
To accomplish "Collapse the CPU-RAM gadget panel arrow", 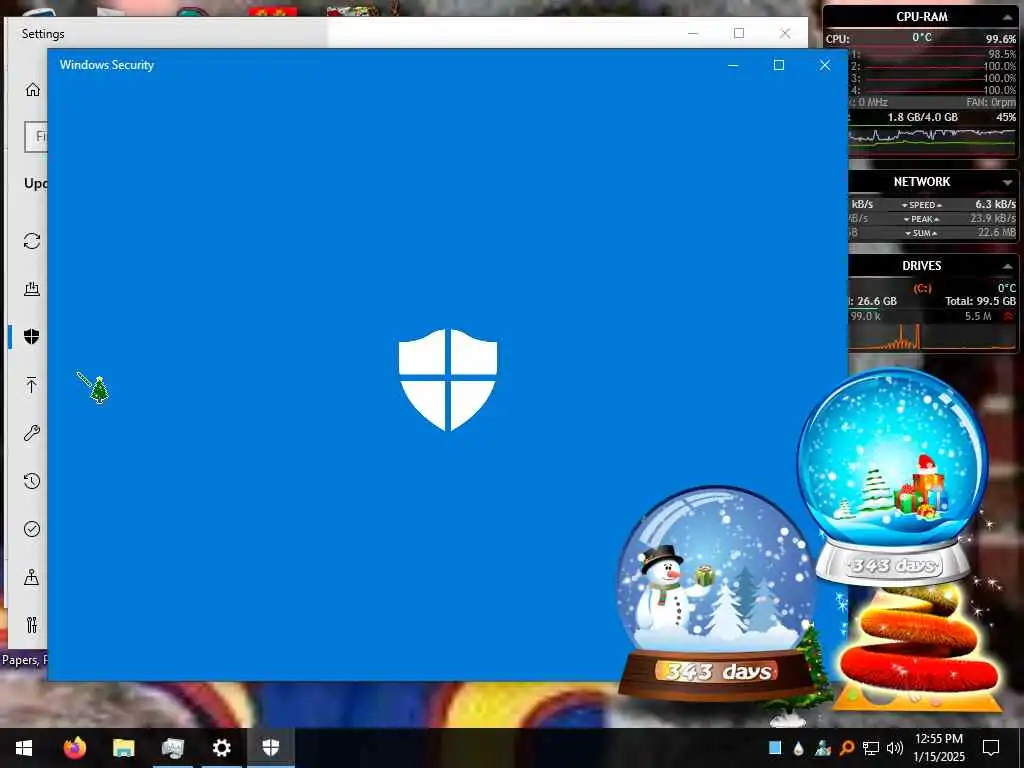I will pos(1008,18).
